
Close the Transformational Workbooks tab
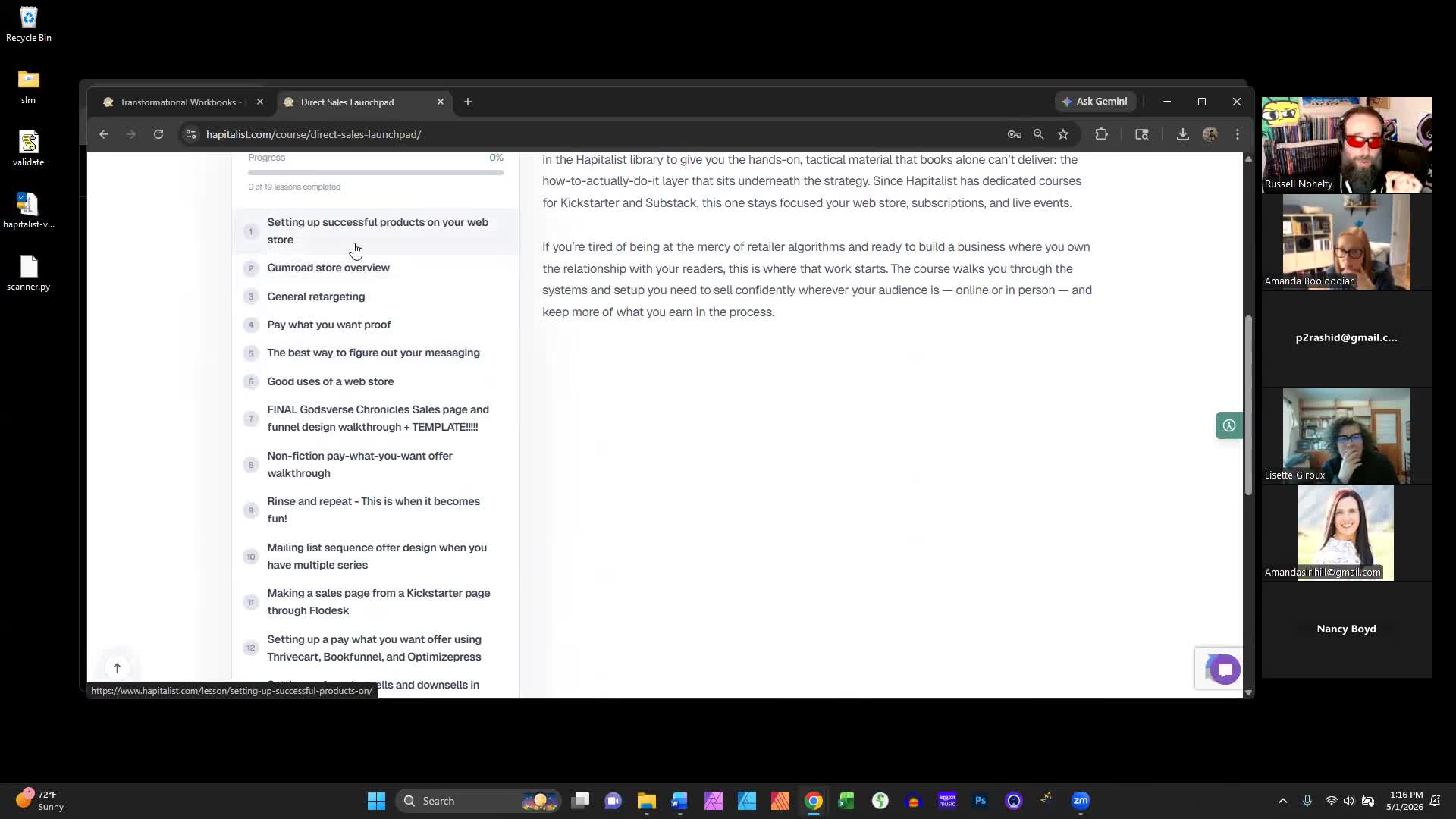click(260, 102)
